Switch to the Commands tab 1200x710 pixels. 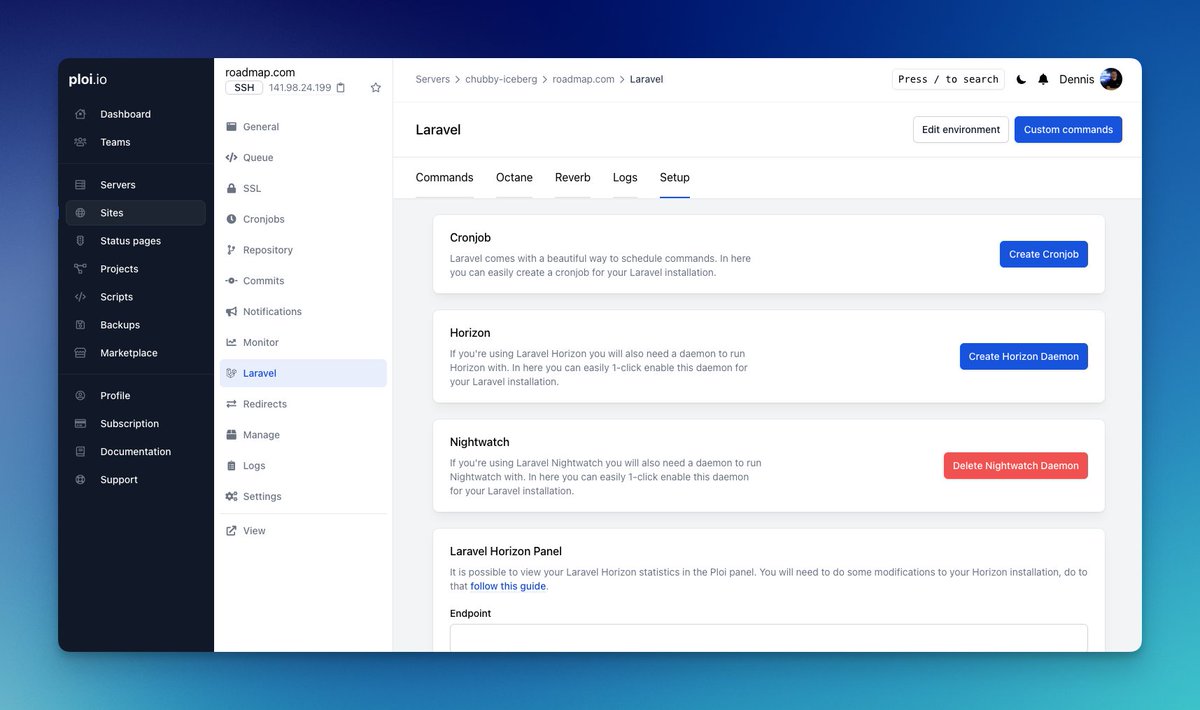(x=444, y=177)
